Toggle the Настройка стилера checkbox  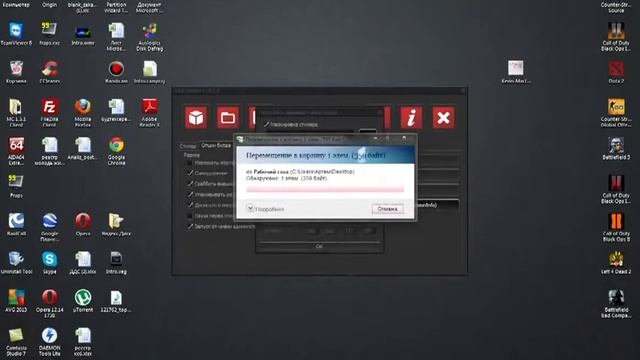tap(267, 124)
